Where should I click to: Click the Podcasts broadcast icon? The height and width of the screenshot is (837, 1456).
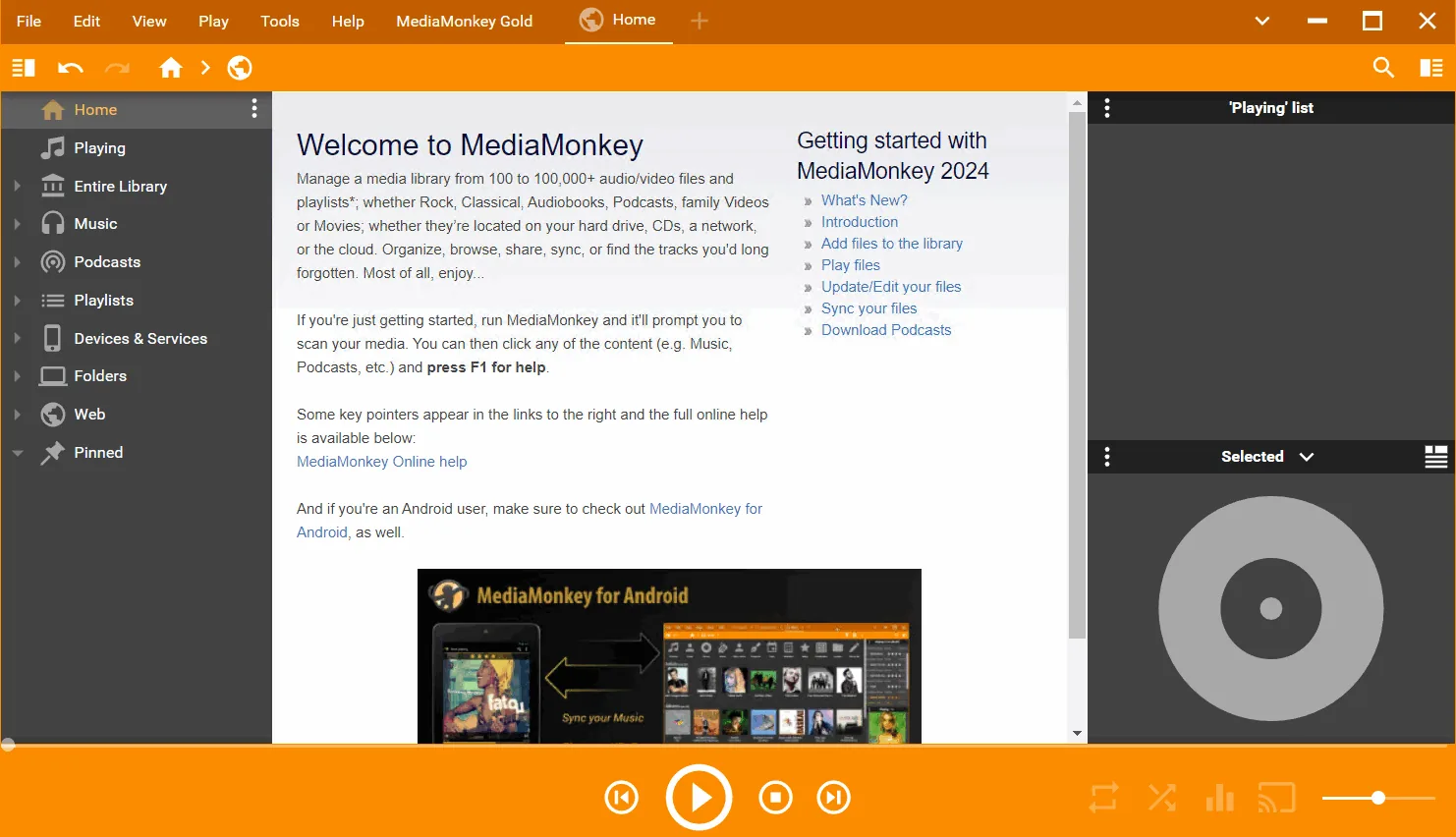53,262
